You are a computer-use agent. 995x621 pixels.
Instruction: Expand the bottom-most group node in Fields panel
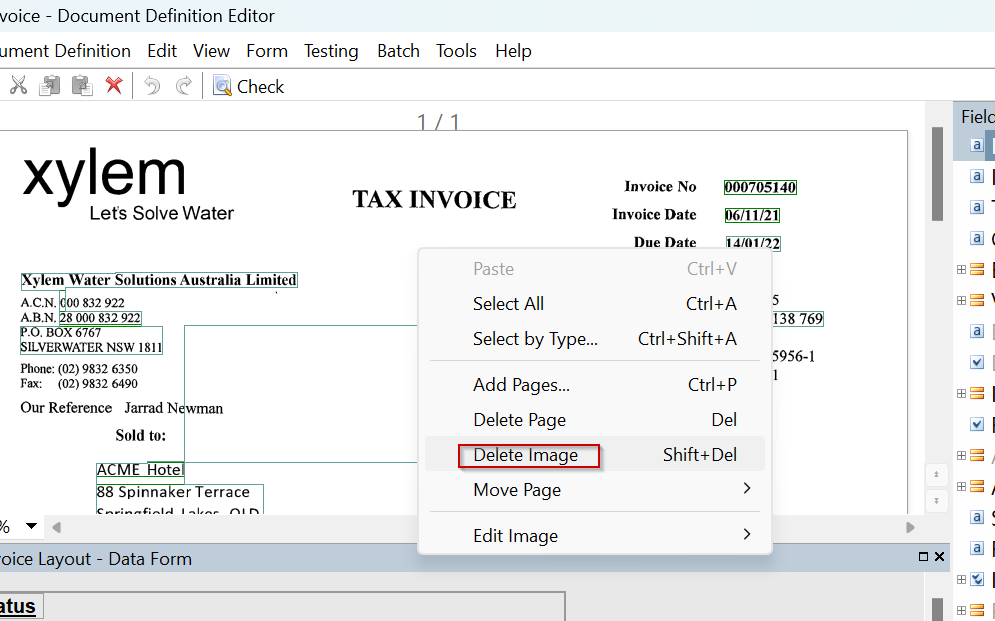point(961,610)
